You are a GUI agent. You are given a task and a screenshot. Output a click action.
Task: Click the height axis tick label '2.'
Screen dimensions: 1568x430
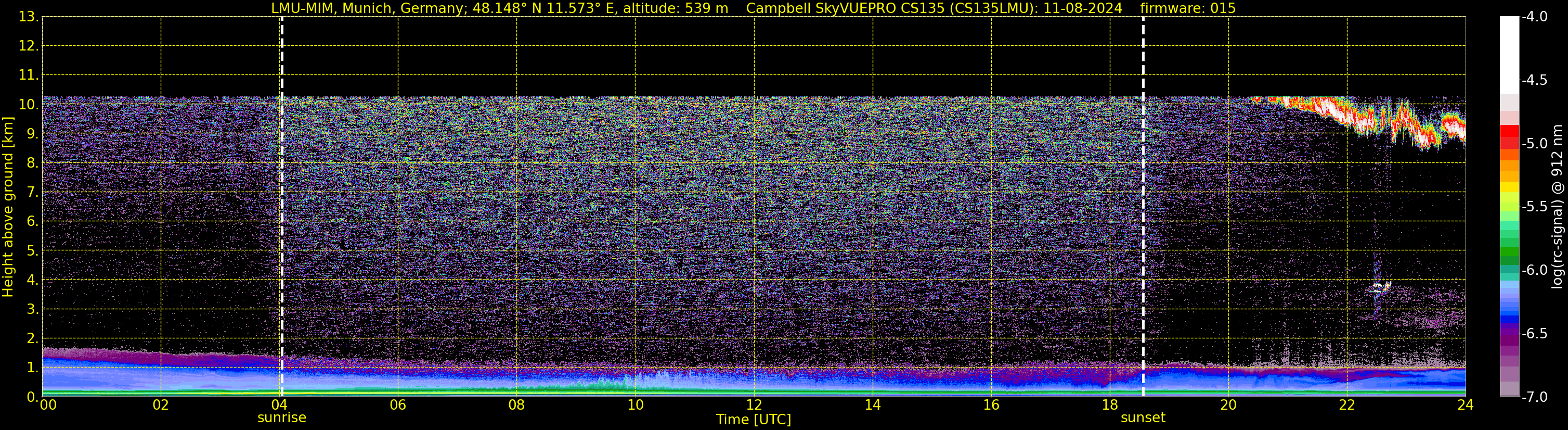click(x=32, y=339)
